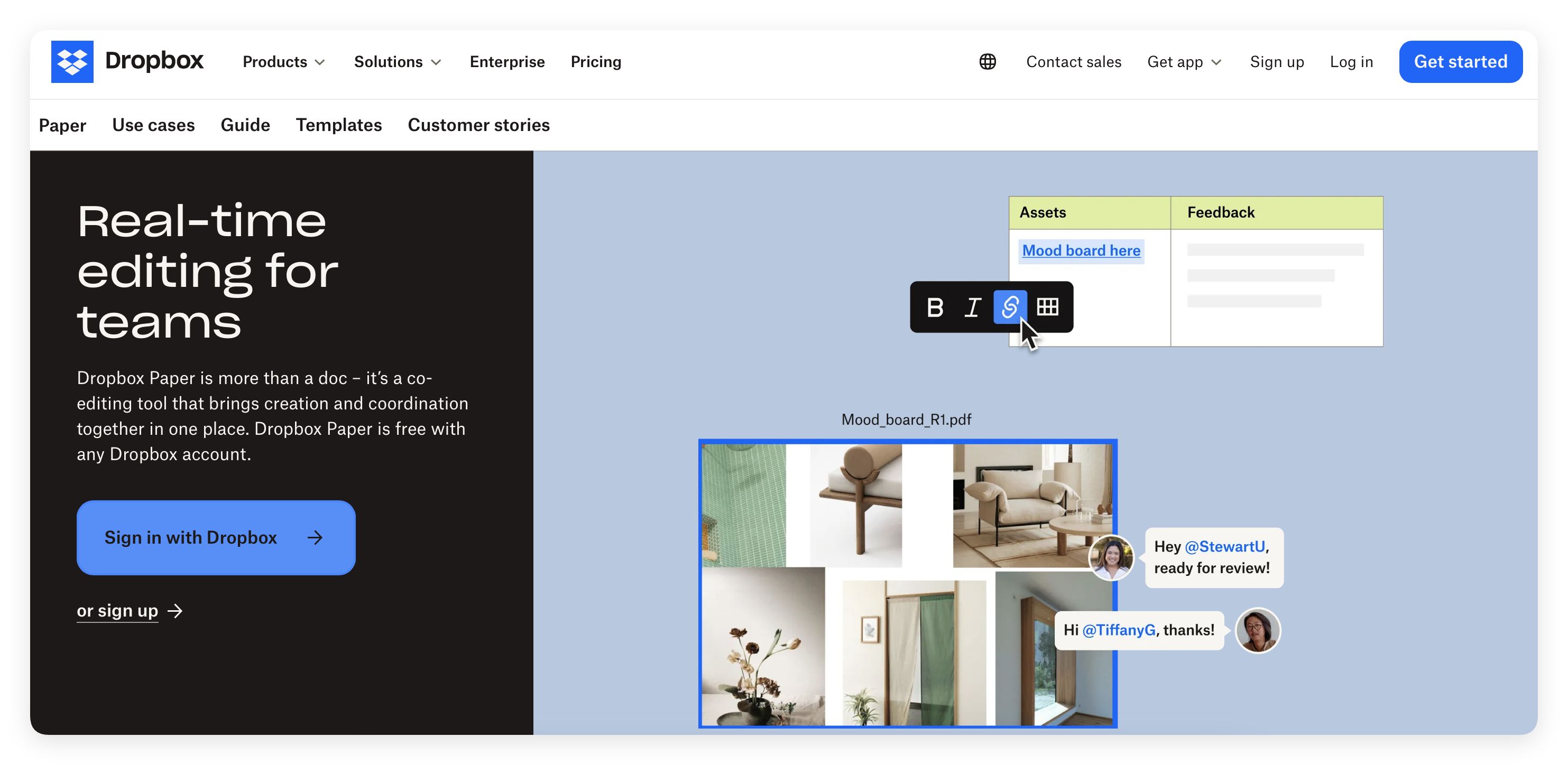This screenshot has height=765, width=1568.
Task: Click Sign in with Dropbox button
Action: pyautogui.click(x=216, y=538)
